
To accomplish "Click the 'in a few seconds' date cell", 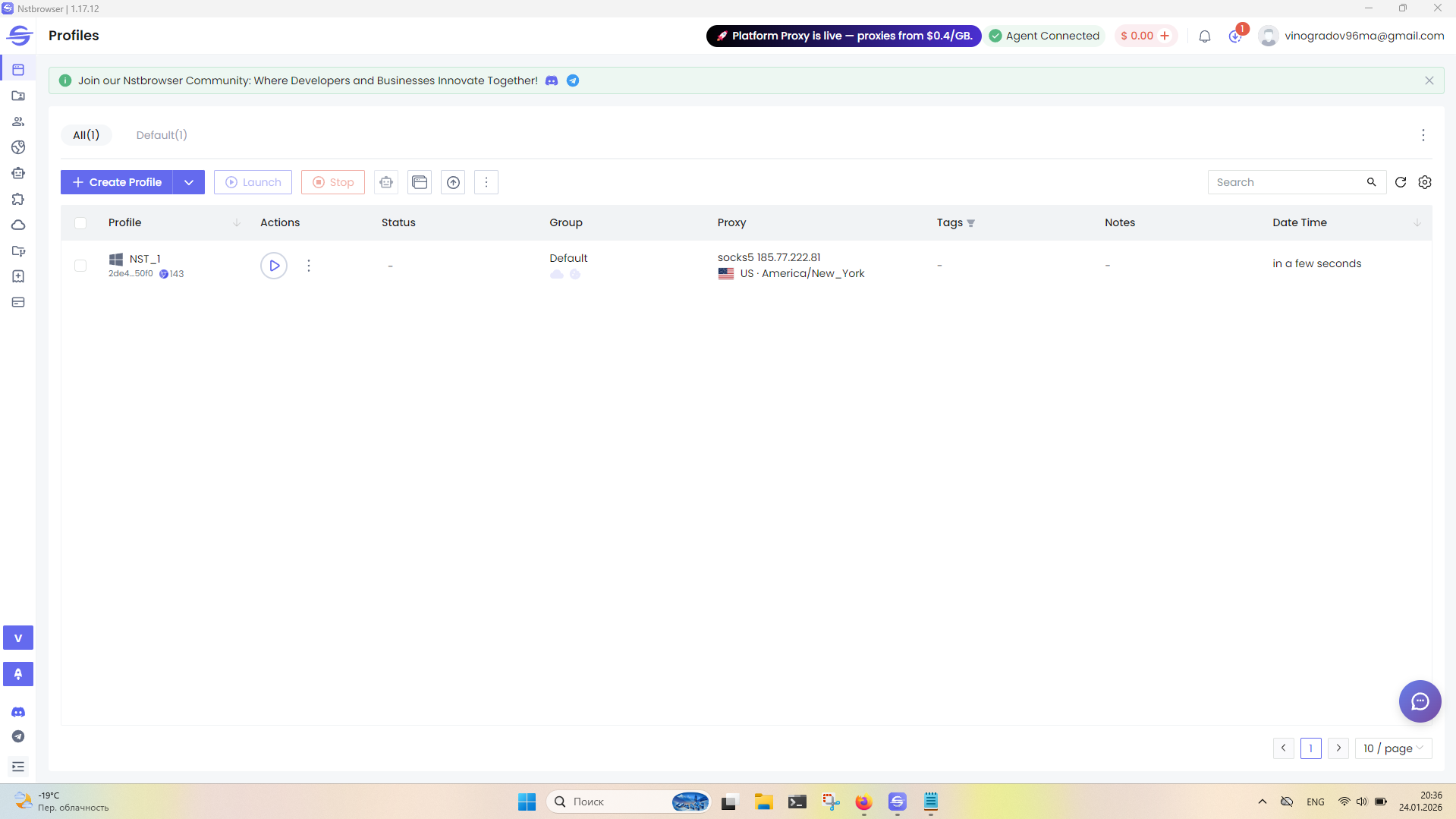I will click(x=1316, y=263).
